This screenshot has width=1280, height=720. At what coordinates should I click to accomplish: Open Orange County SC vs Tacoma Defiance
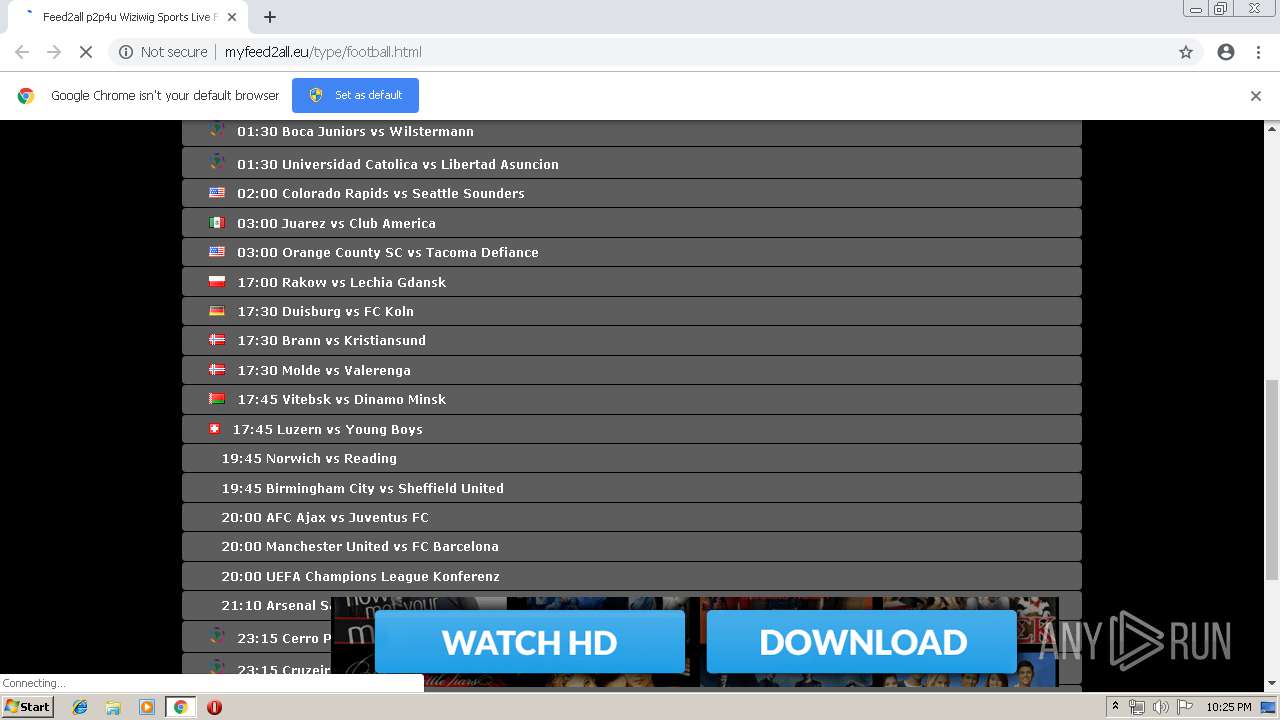click(388, 252)
